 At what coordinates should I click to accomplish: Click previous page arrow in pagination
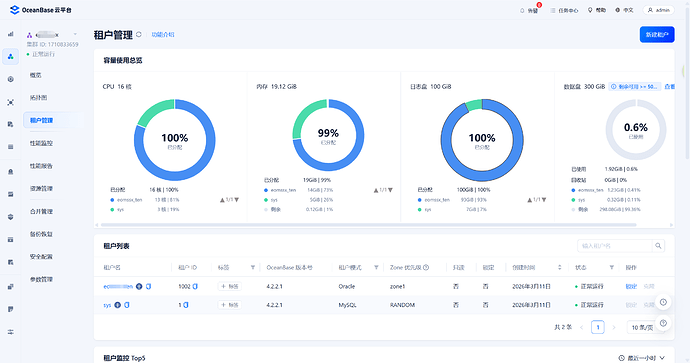[x=581, y=327]
